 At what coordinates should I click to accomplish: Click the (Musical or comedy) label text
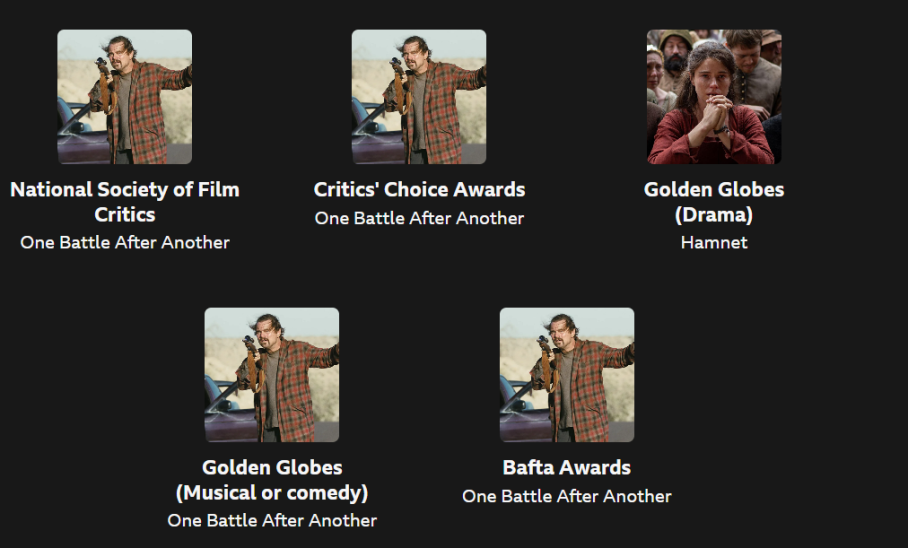click(272, 493)
